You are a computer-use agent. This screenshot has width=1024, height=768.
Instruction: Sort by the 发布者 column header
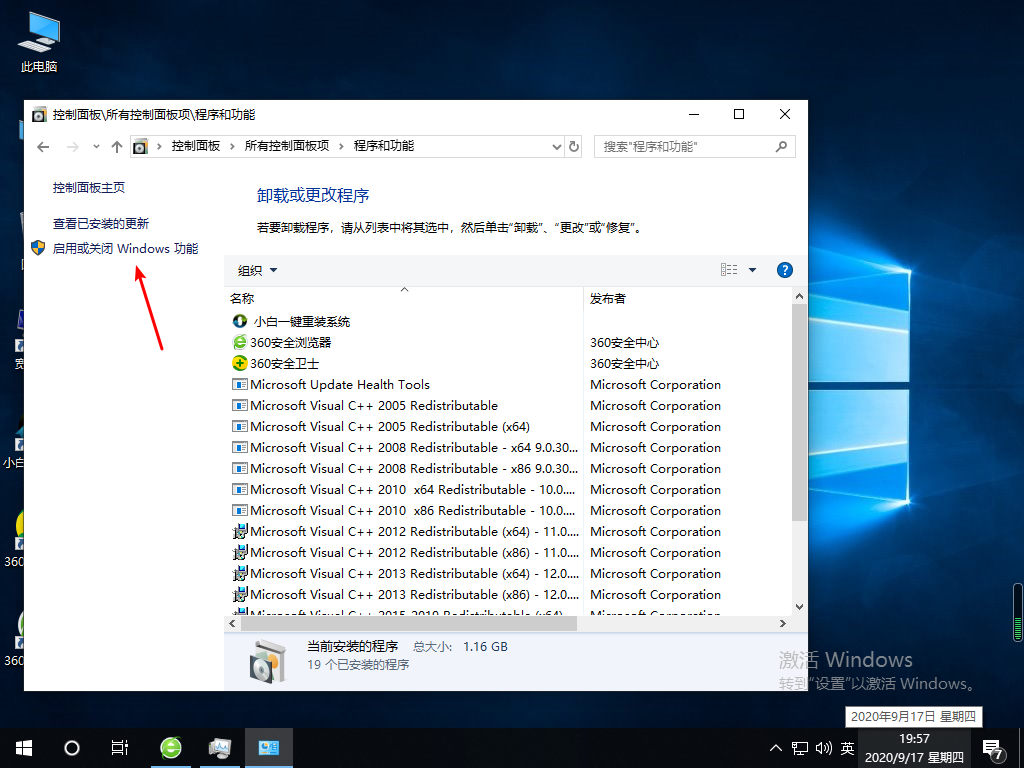click(x=608, y=299)
